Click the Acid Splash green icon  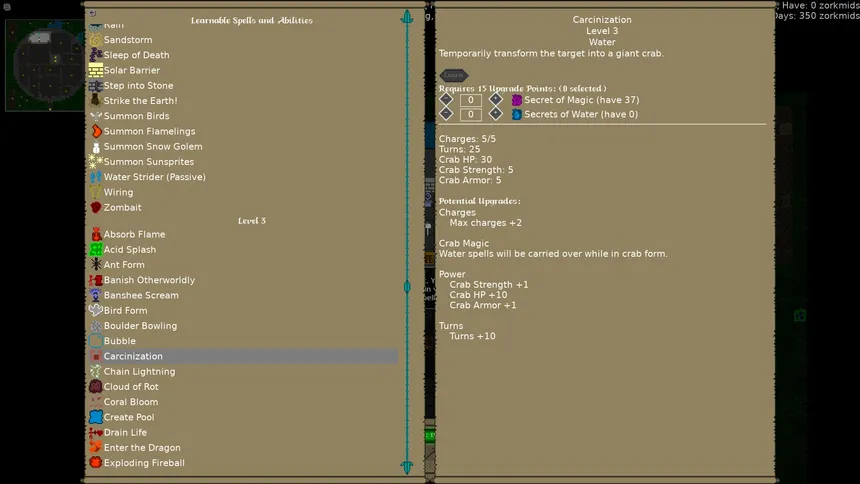pyautogui.click(x=96, y=250)
